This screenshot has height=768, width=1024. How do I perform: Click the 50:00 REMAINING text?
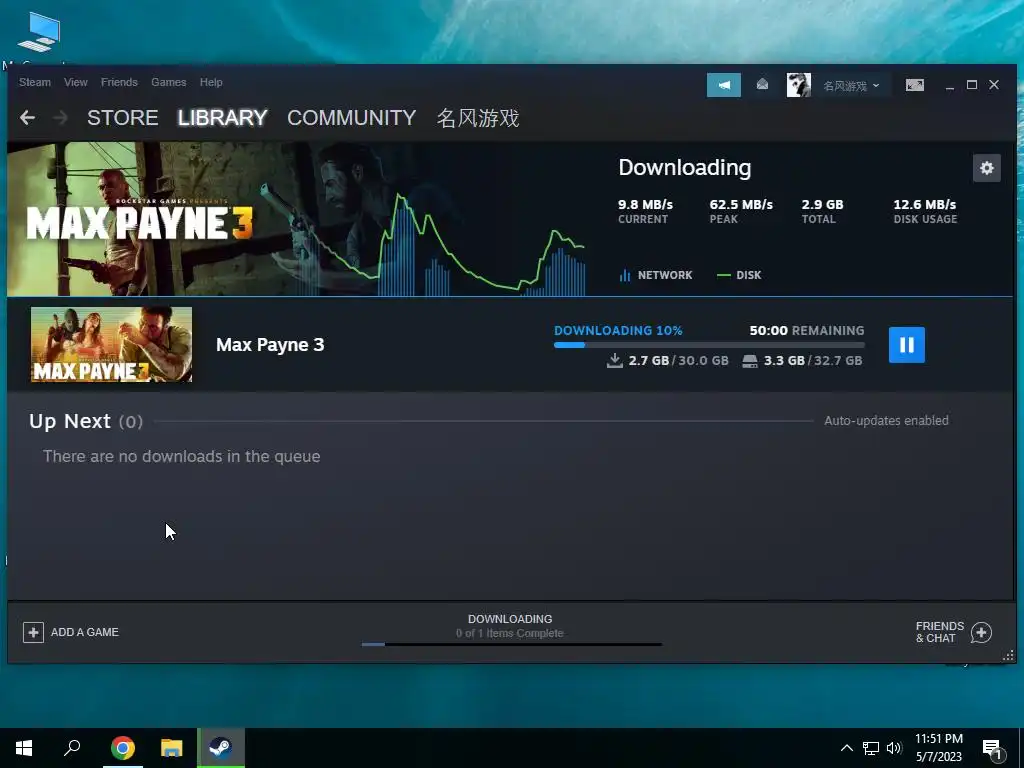pos(807,330)
